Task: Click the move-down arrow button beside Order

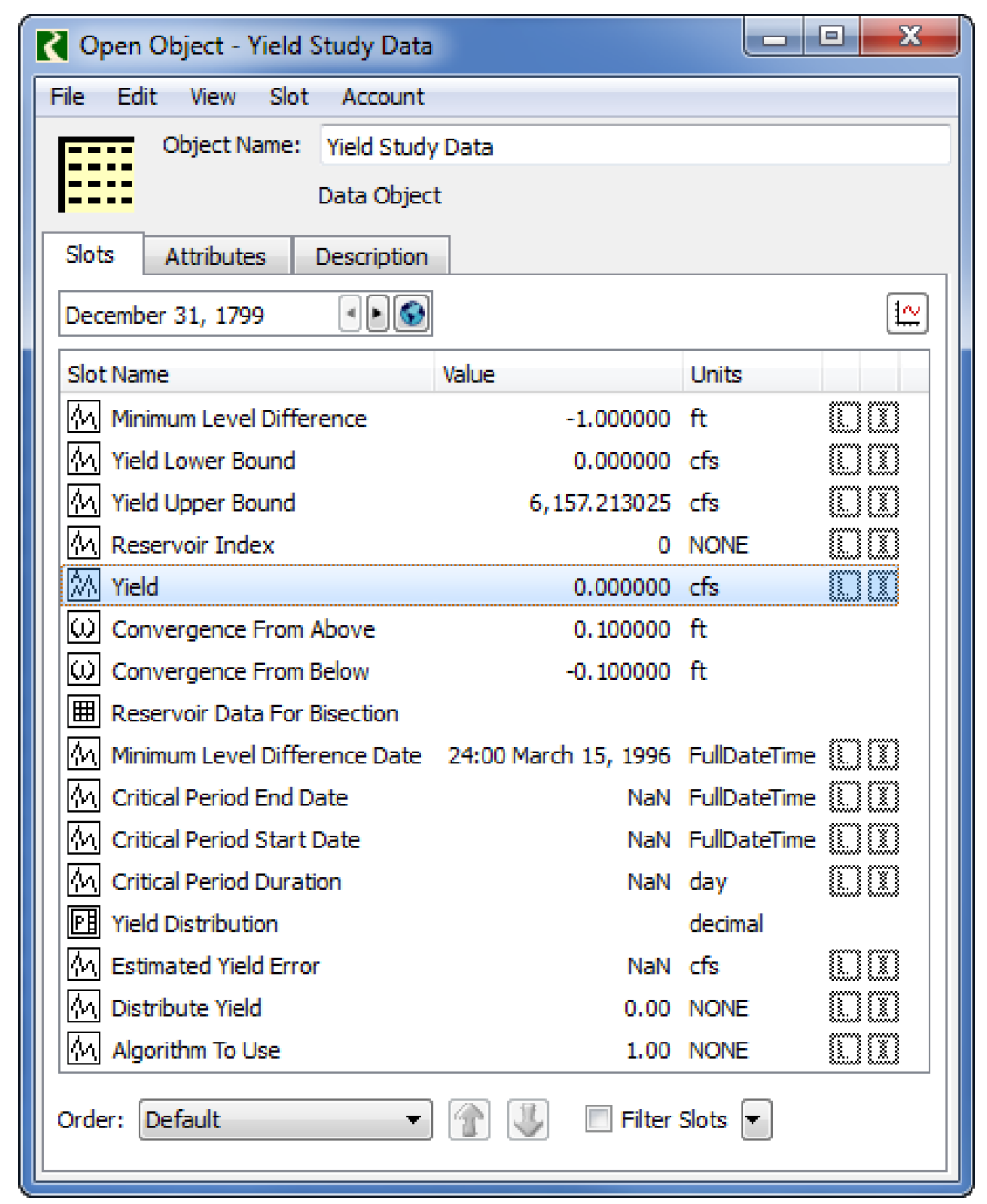Action: tap(528, 1119)
